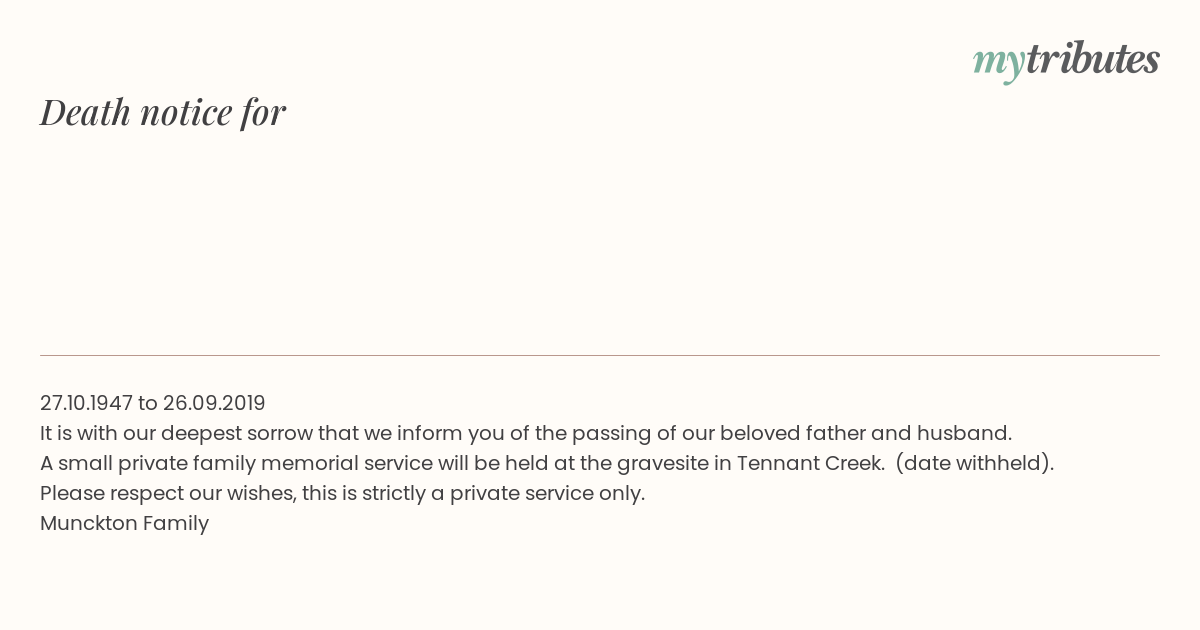
Task: Click the "deepest sorrow" sentence
Action: pyautogui.click(x=526, y=433)
